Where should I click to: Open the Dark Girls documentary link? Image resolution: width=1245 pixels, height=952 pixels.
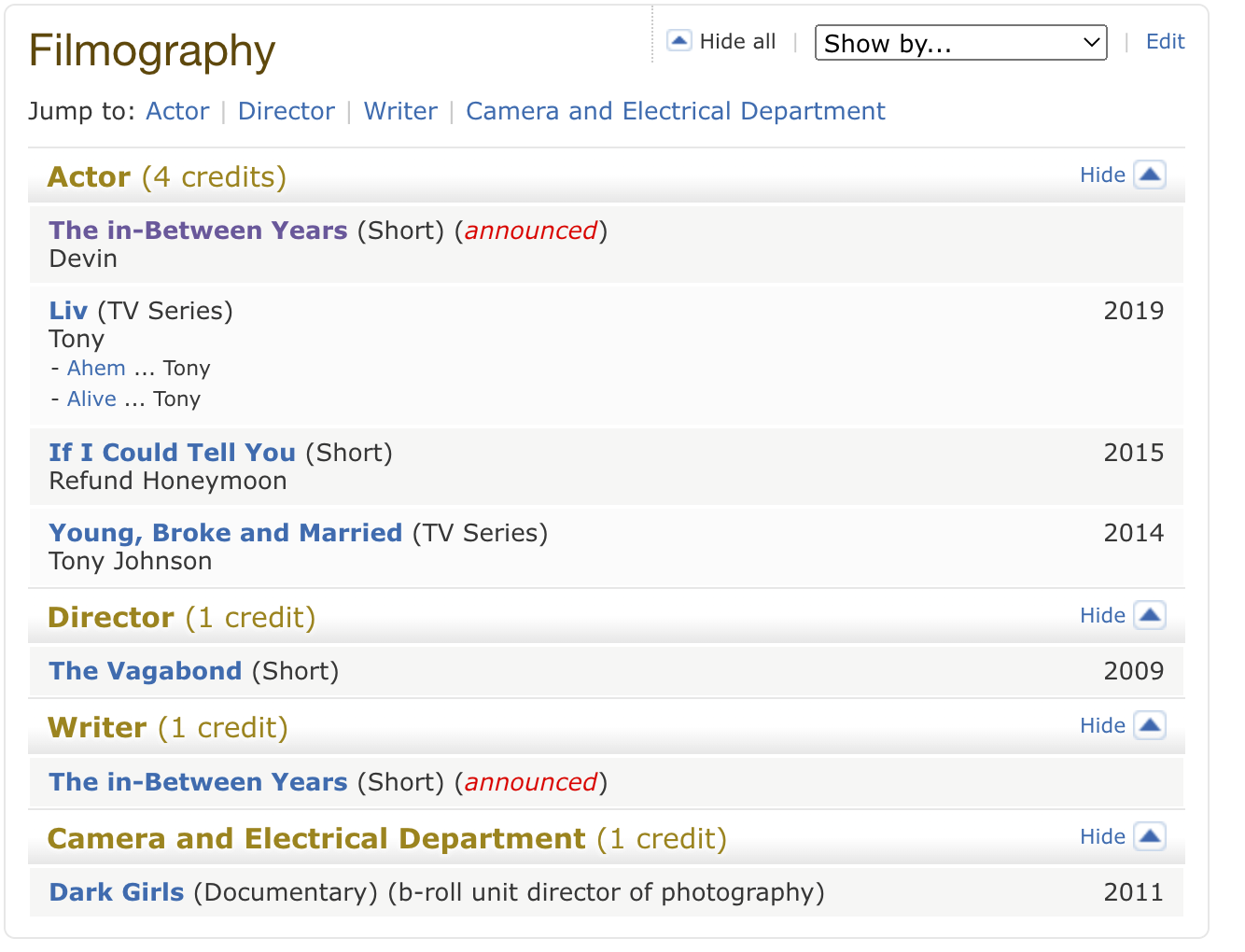click(x=117, y=892)
